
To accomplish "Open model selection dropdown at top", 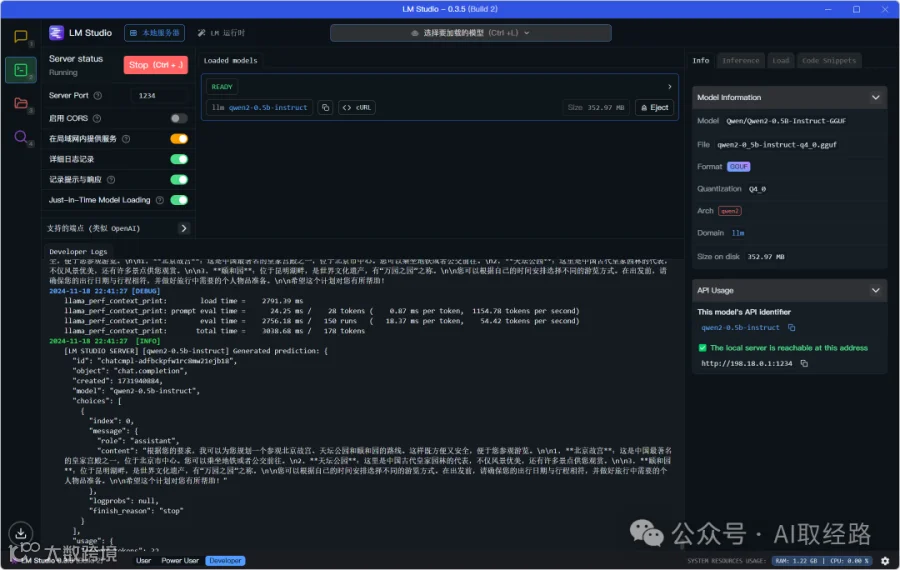I will (x=471, y=33).
